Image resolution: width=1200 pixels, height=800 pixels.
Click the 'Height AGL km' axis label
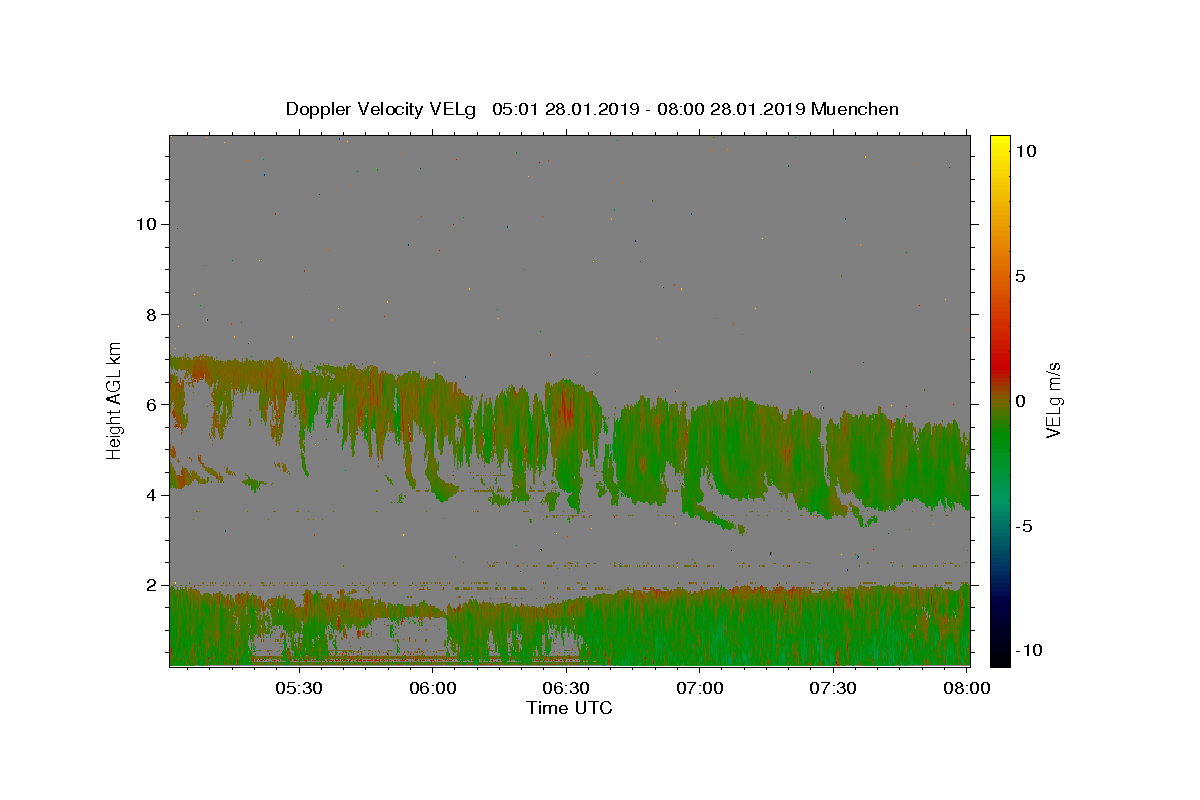[x=115, y=400]
